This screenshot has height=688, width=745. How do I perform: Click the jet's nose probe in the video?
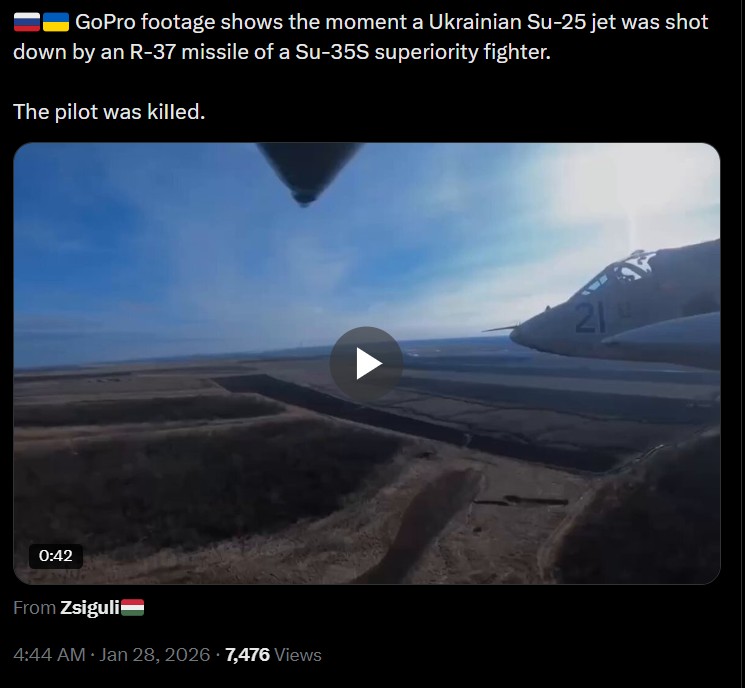click(500, 328)
